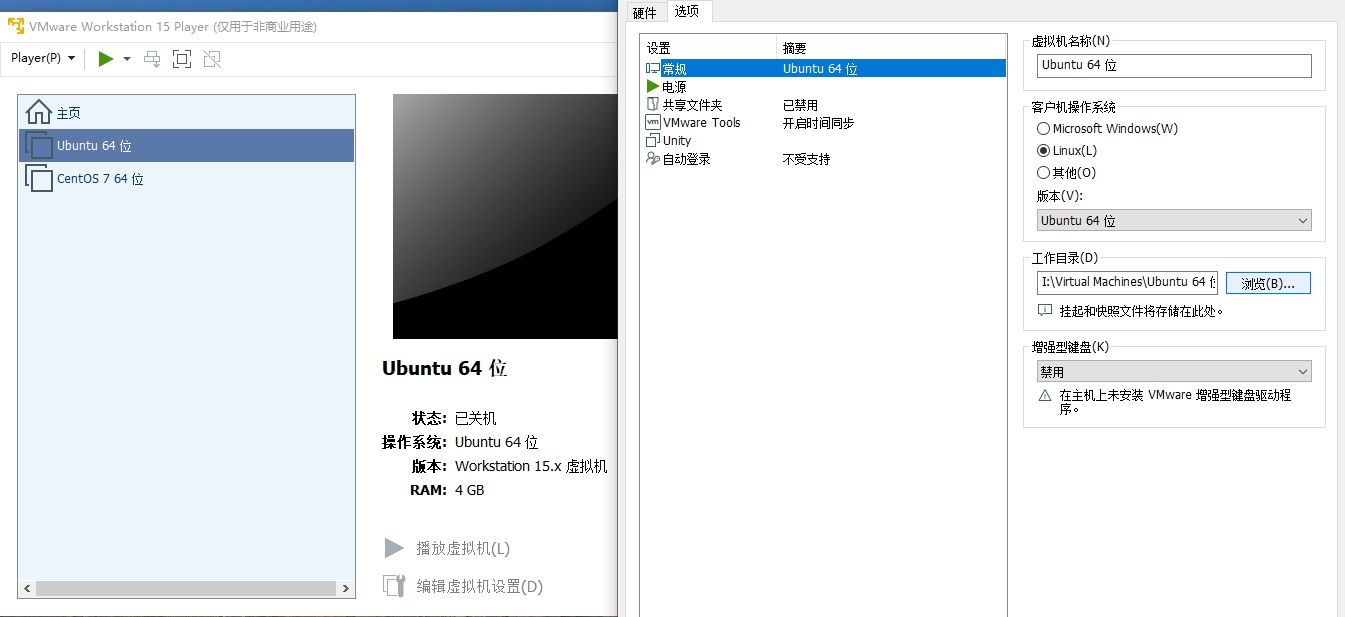
Task: Select the 电源 settings row
Action: 823,87
